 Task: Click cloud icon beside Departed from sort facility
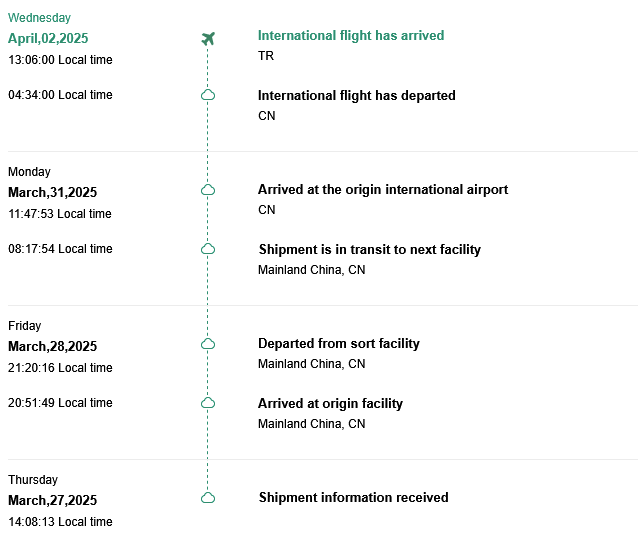coord(208,343)
